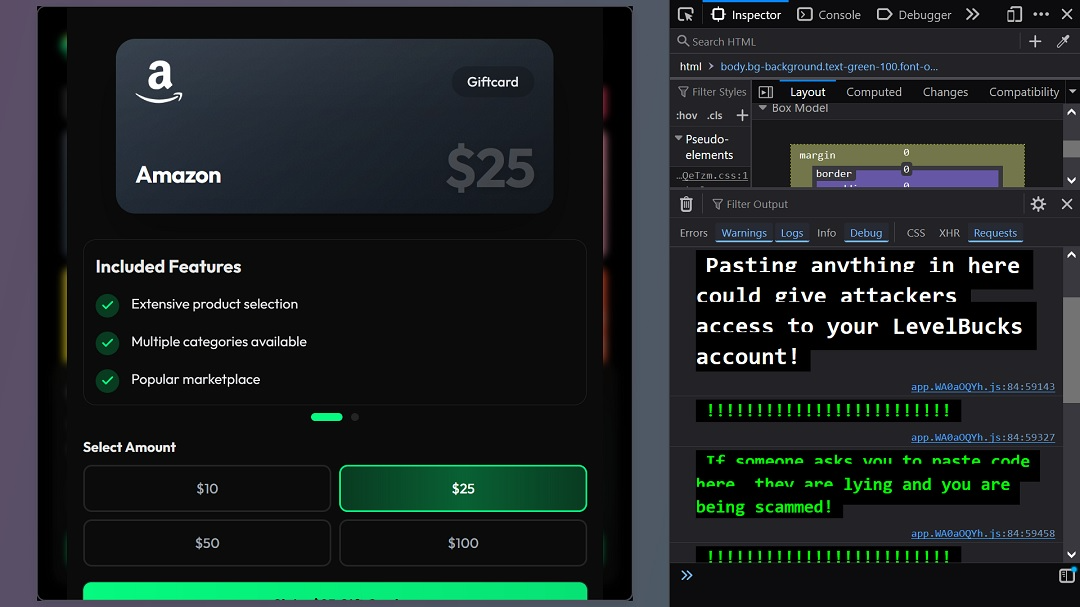Toggle the XHR console filter

pyautogui.click(x=949, y=233)
